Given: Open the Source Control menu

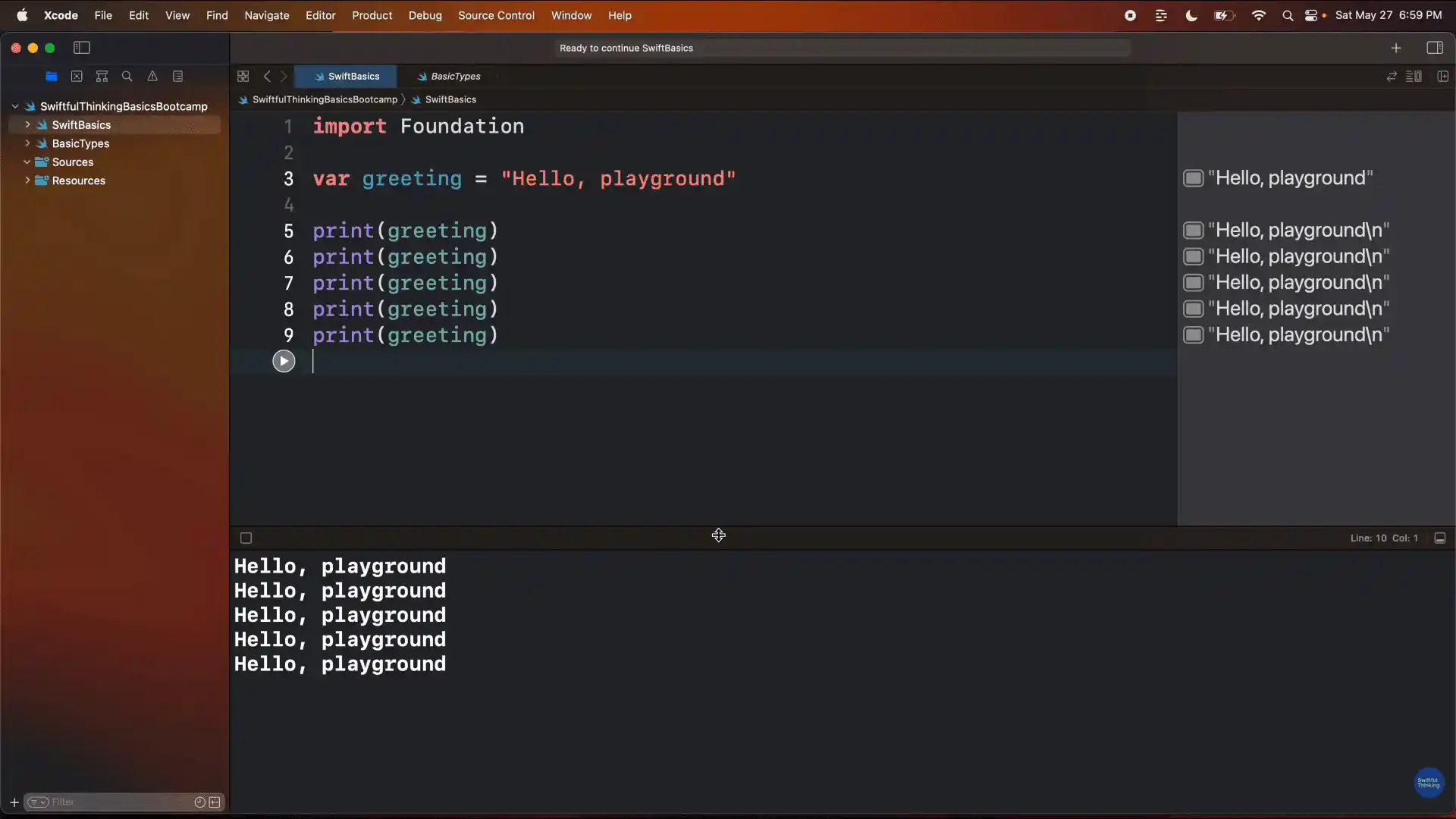Looking at the screenshot, I should coord(496,15).
